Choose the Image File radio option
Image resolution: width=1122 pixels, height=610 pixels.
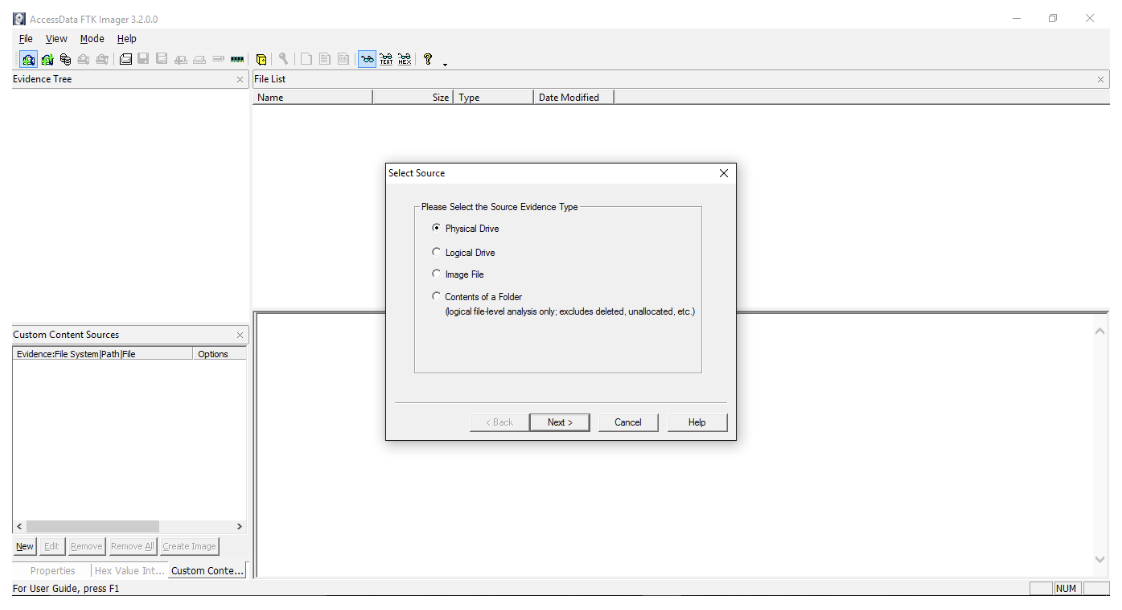pos(436,273)
